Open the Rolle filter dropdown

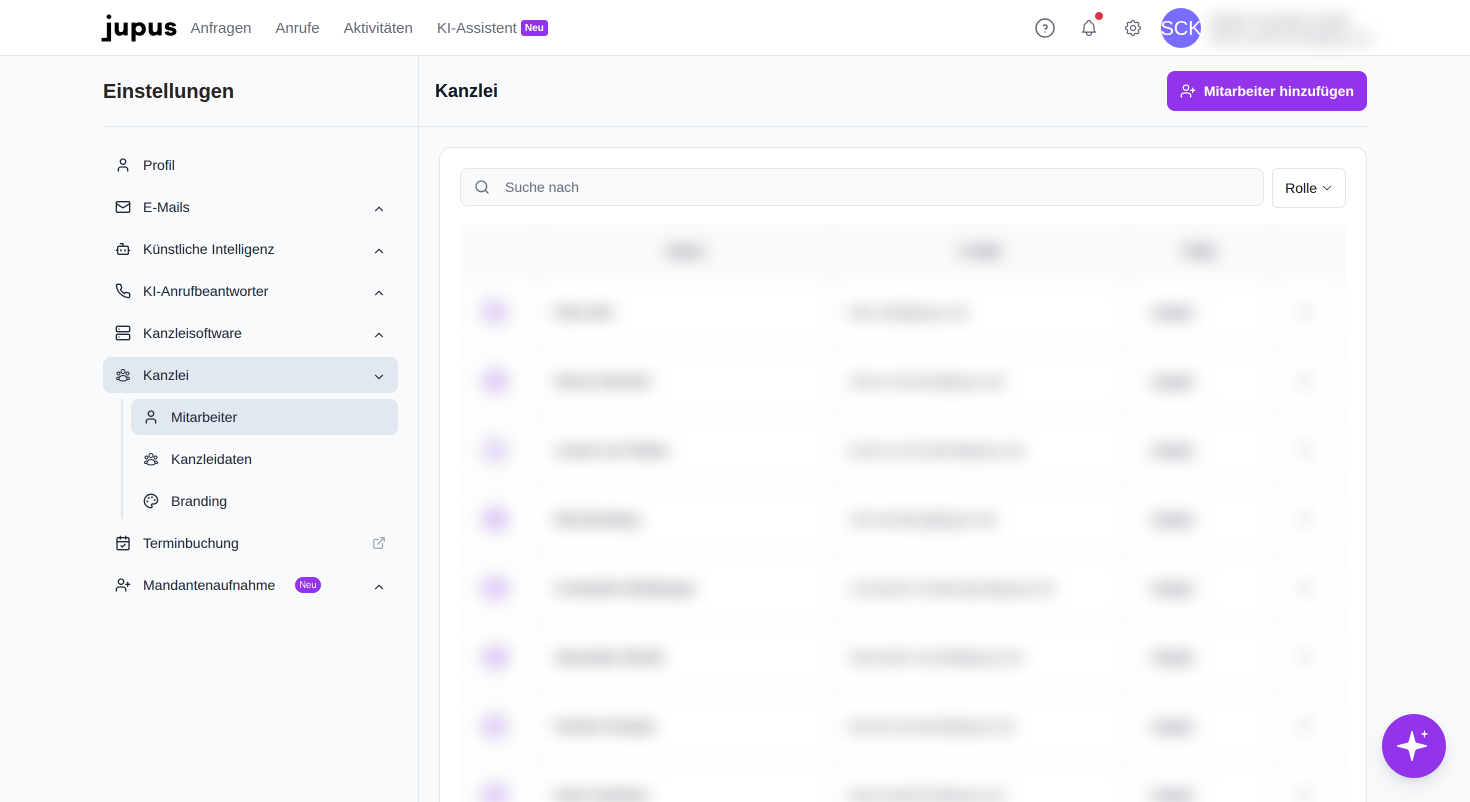pos(1309,188)
